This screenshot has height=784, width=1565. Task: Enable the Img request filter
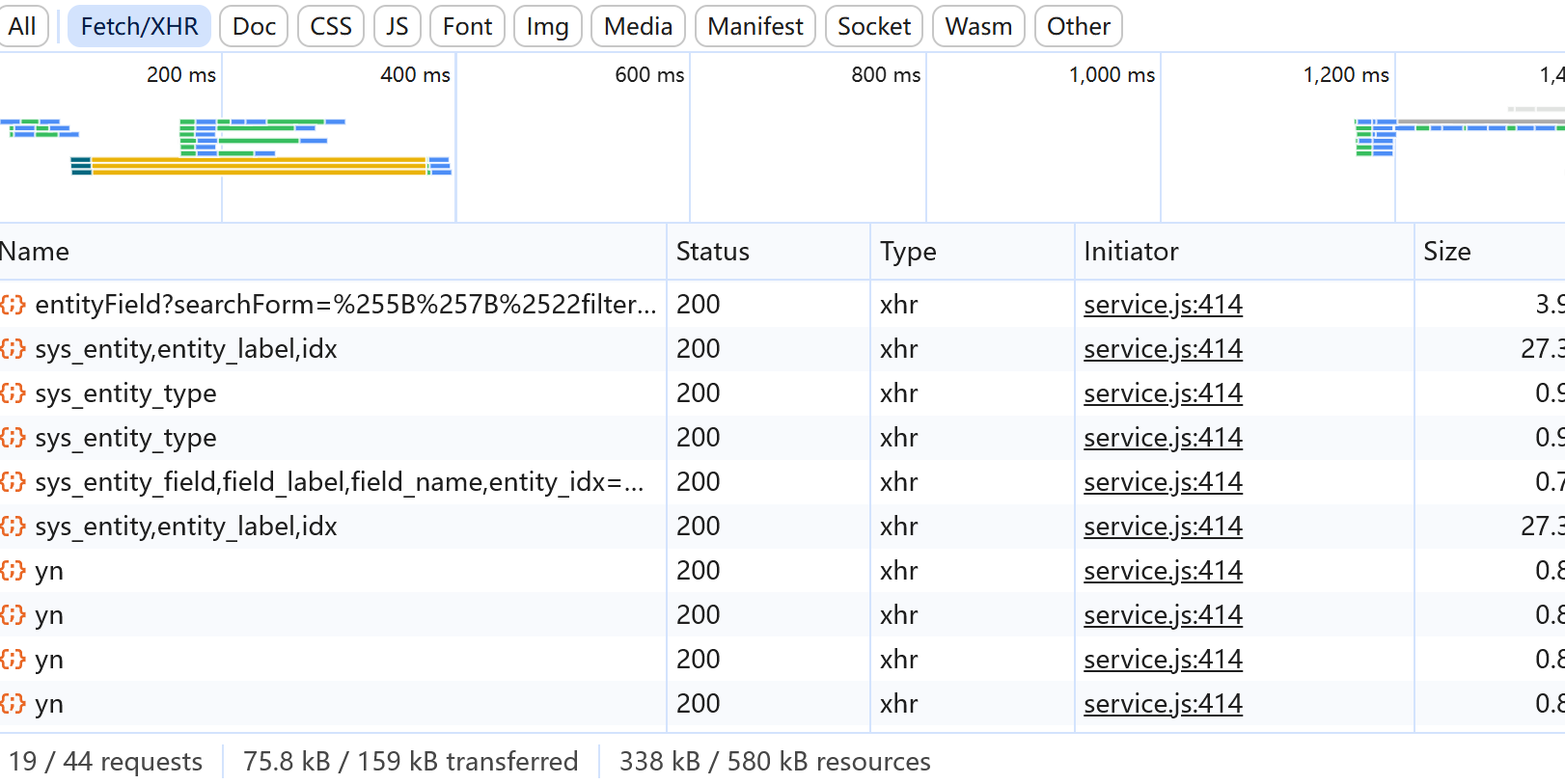(547, 26)
